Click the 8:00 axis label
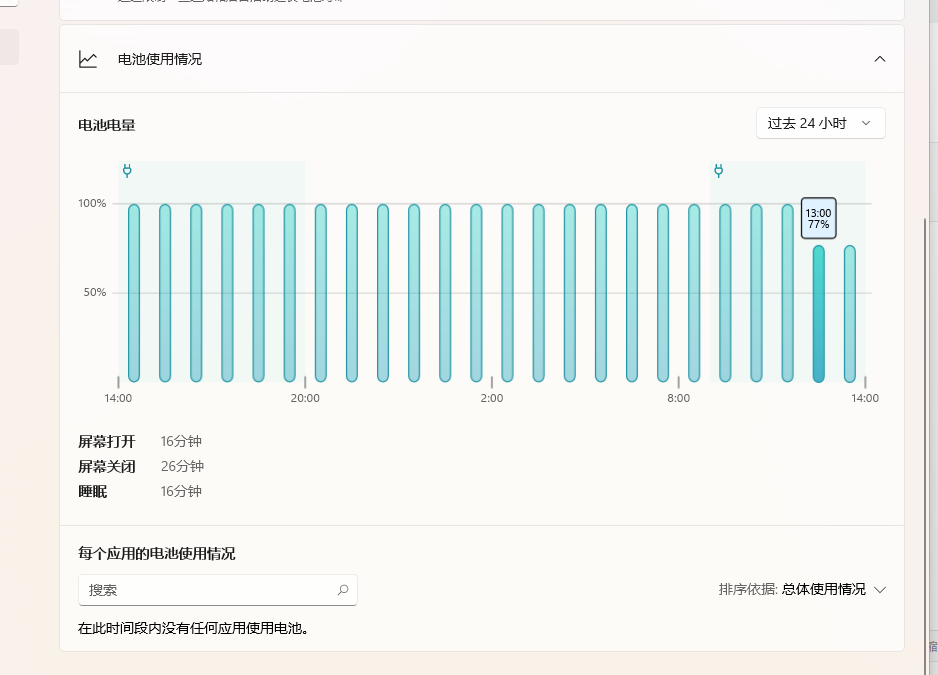This screenshot has height=675, width=938. tap(678, 398)
